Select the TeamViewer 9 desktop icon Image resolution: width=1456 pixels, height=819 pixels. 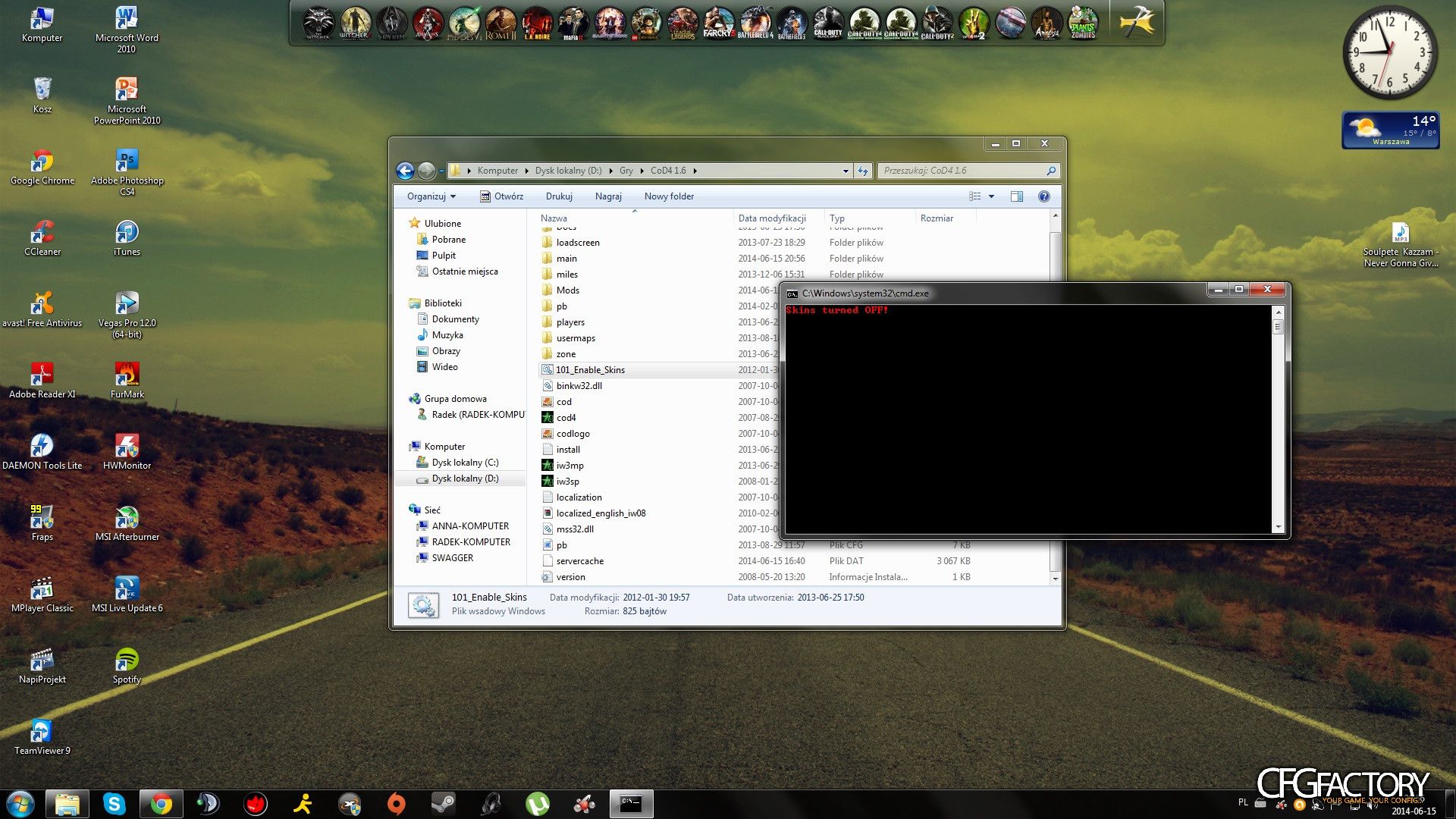[42, 737]
